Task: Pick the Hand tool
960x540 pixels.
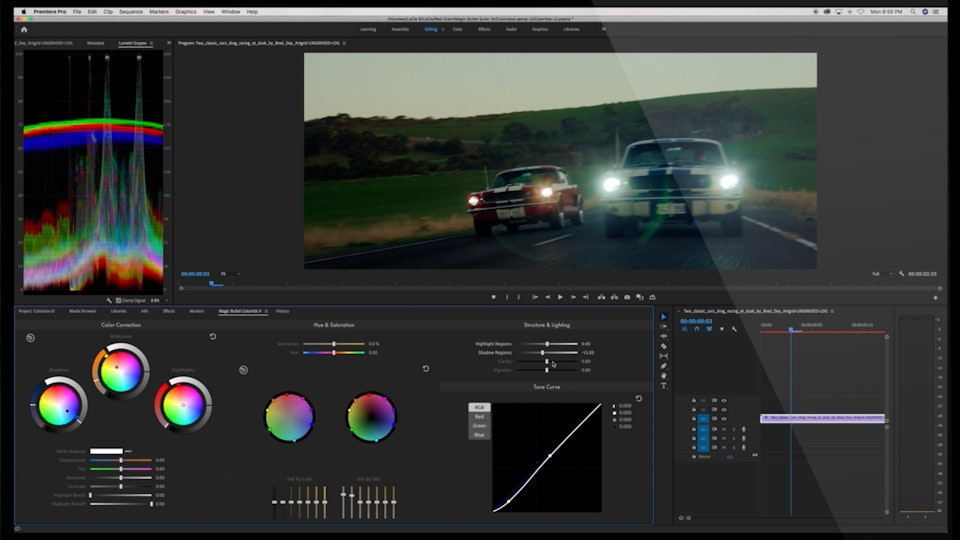Action: (664, 375)
